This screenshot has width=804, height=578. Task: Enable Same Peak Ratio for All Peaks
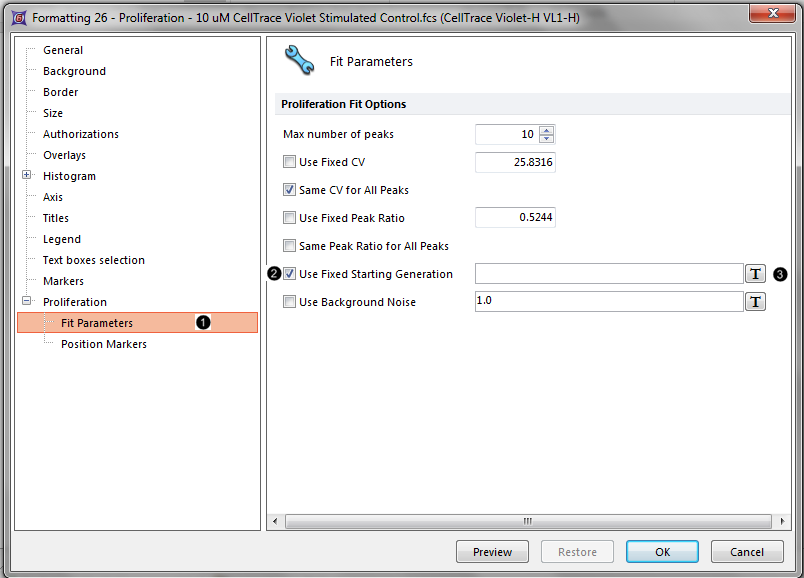[290, 246]
